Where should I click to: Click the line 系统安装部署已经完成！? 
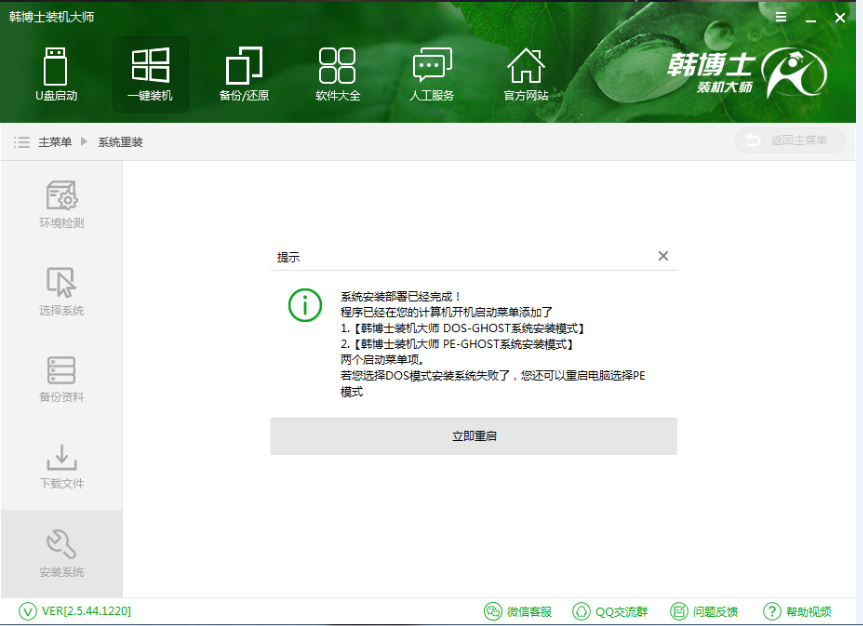point(400,297)
